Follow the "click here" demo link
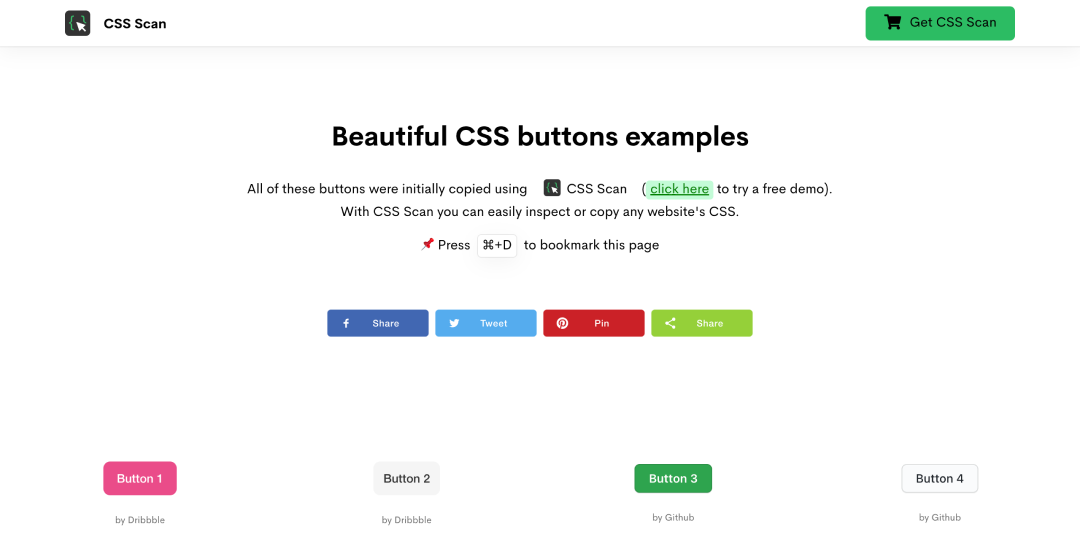1080x538 pixels. [x=679, y=189]
